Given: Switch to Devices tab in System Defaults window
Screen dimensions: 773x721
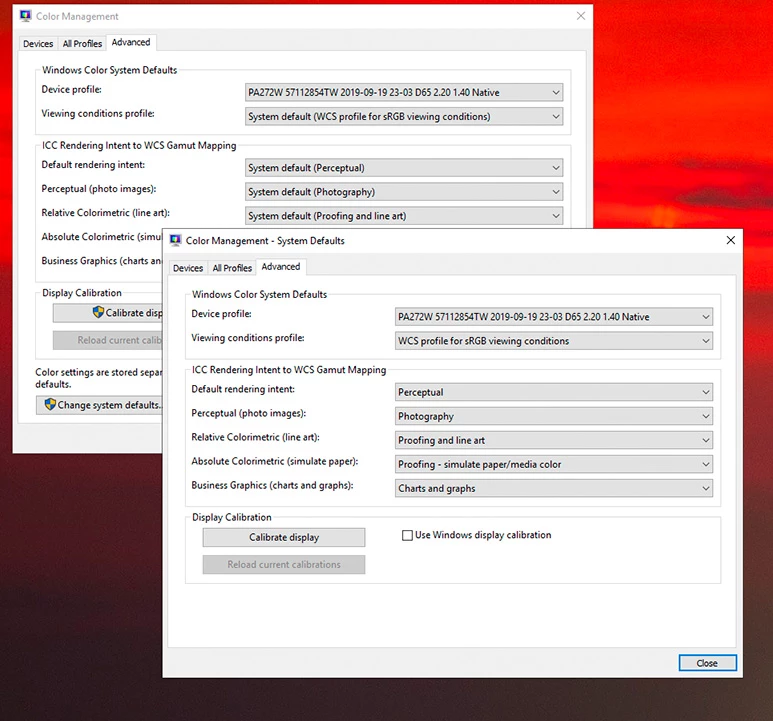Looking at the screenshot, I should click(x=188, y=268).
